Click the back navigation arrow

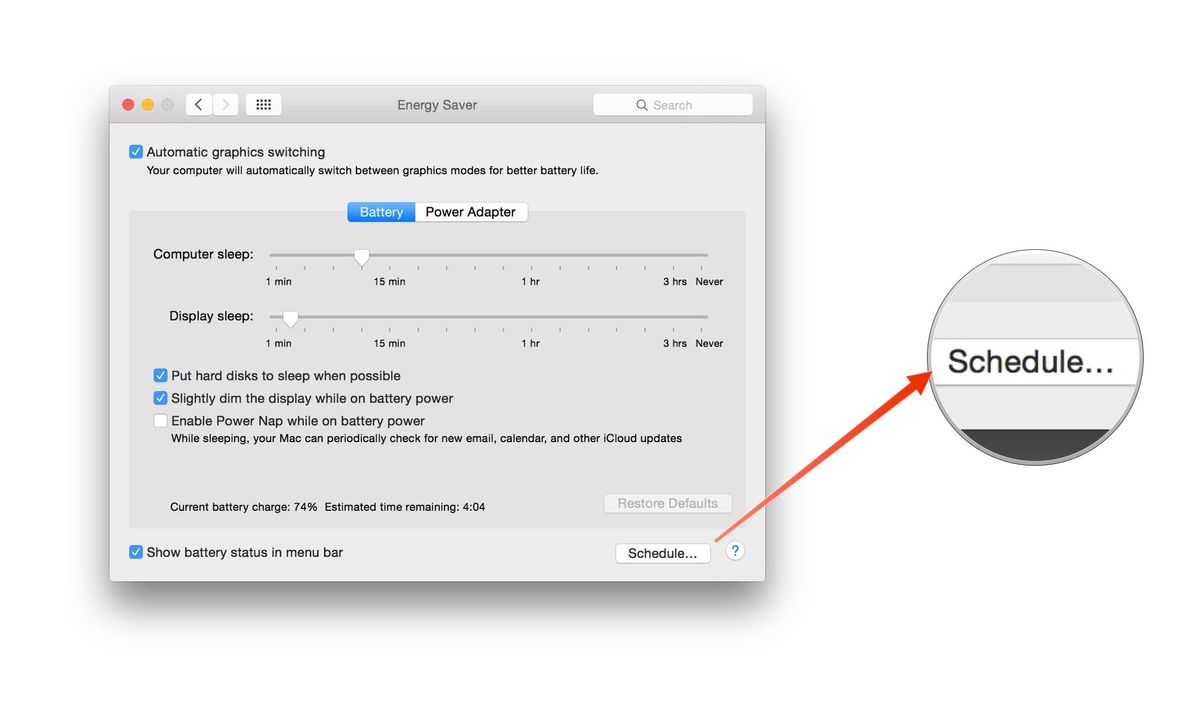point(198,104)
